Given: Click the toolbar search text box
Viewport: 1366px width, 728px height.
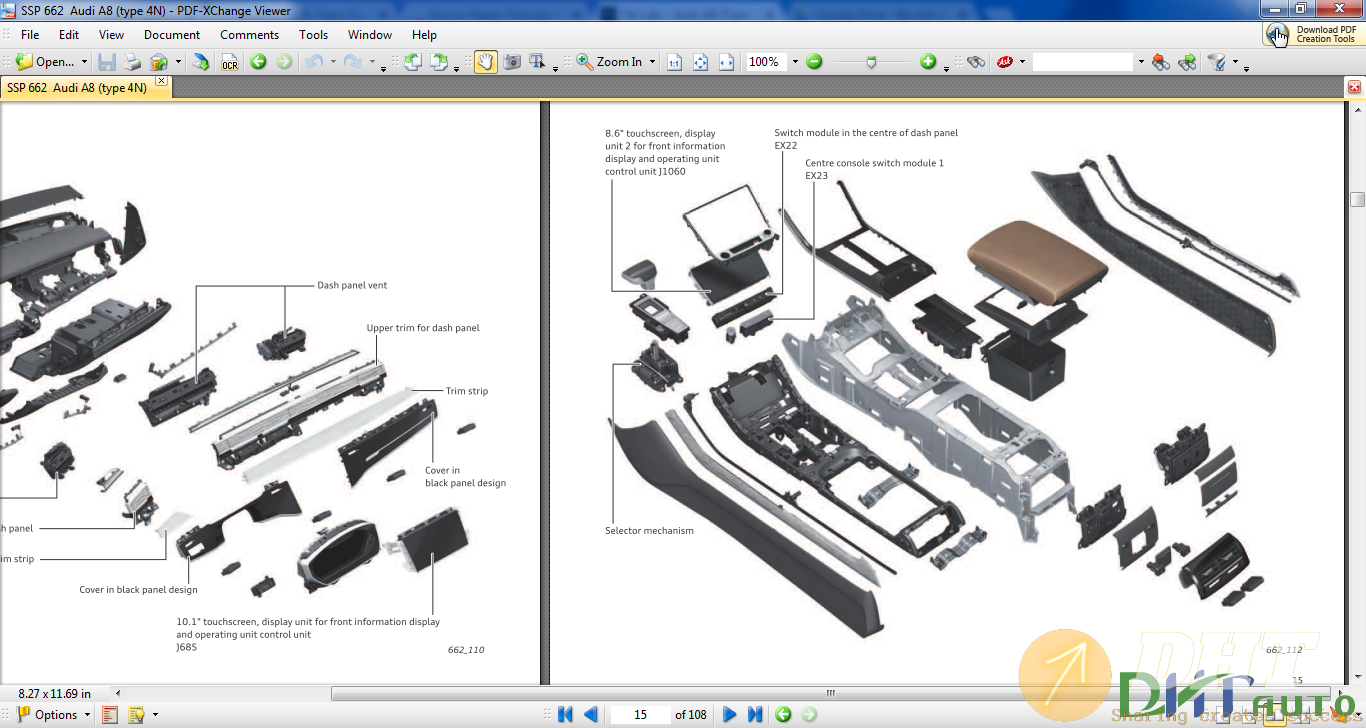Looking at the screenshot, I should (x=1083, y=62).
